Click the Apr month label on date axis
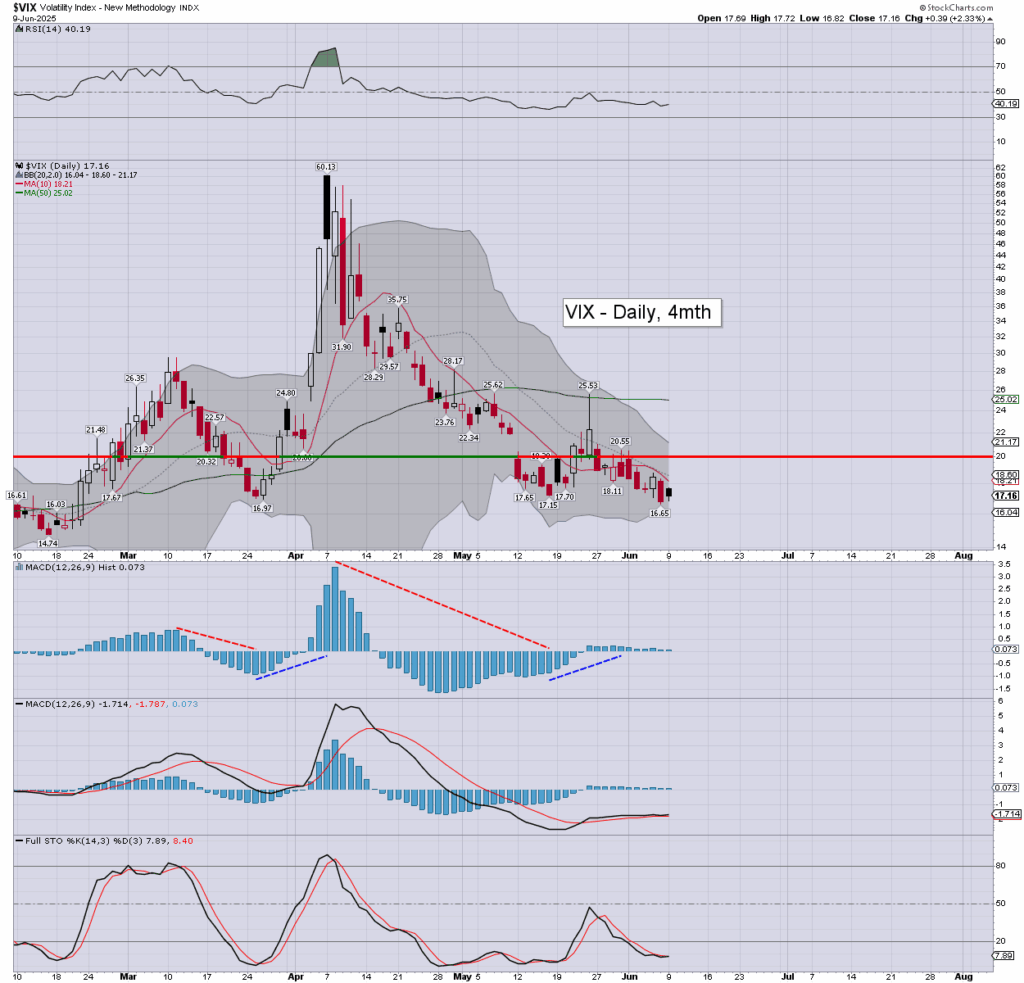The height and width of the screenshot is (983, 1024). [294, 553]
